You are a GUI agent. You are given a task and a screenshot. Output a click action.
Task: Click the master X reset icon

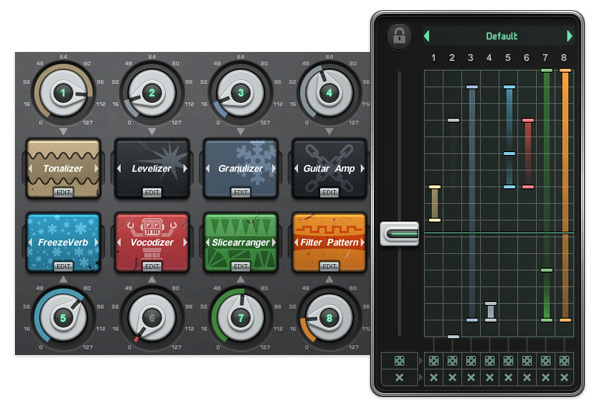click(399, 377)
